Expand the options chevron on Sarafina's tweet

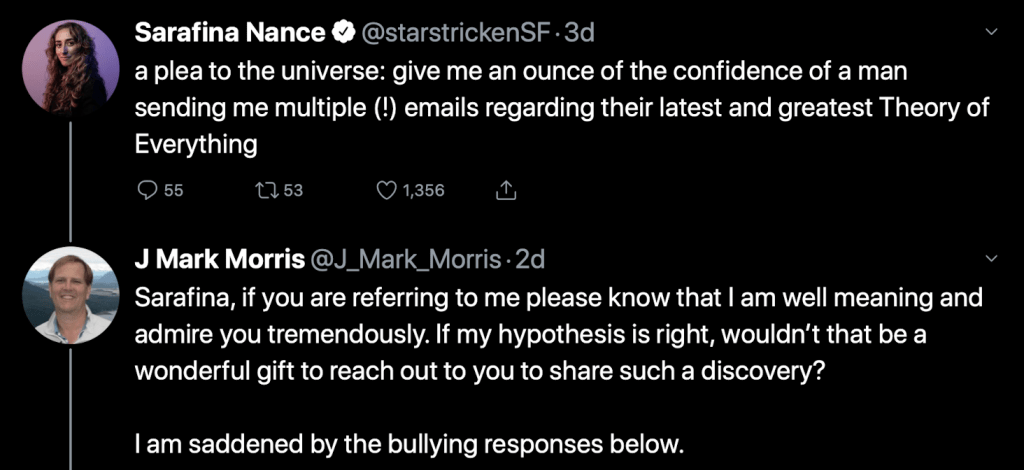coord(992,31)
